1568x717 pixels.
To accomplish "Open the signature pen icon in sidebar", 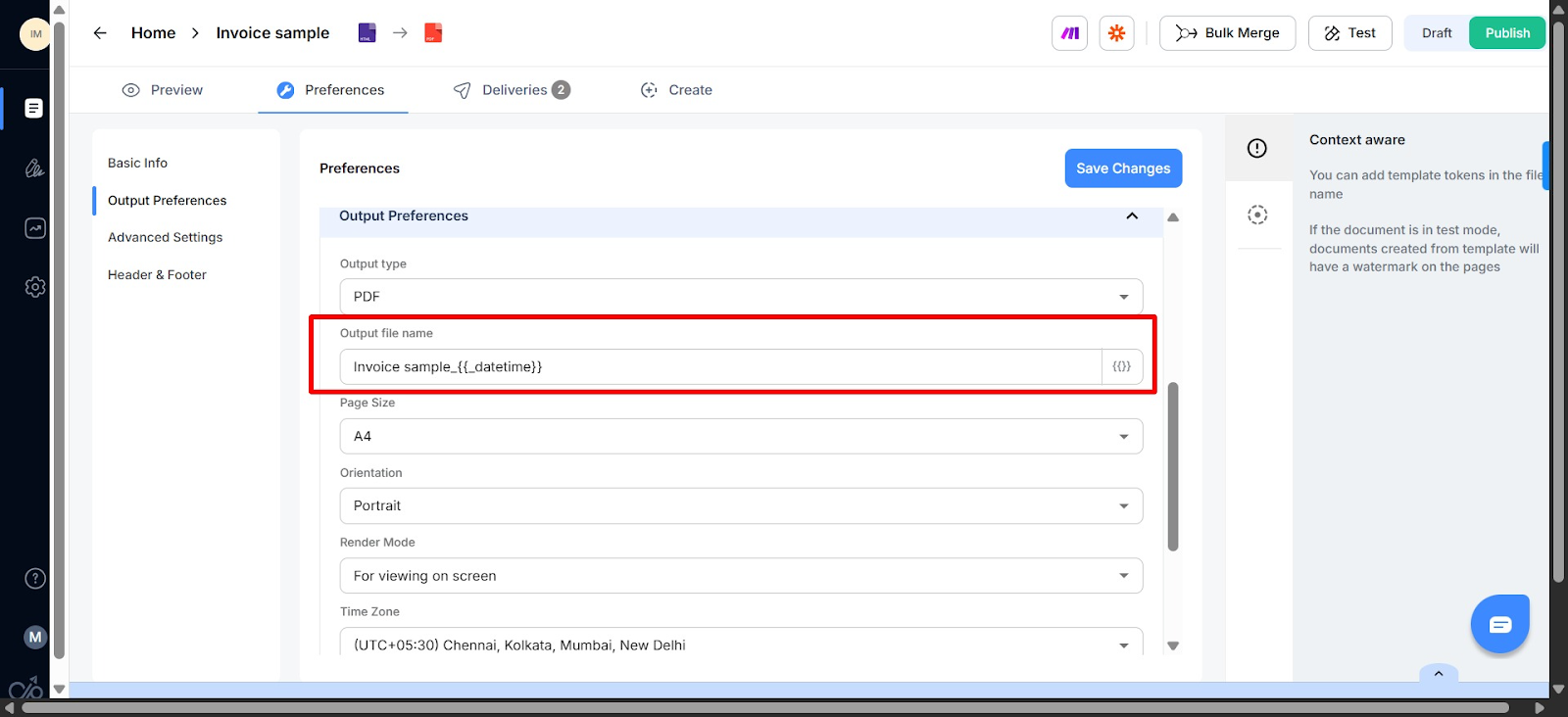I will point(34,168).
